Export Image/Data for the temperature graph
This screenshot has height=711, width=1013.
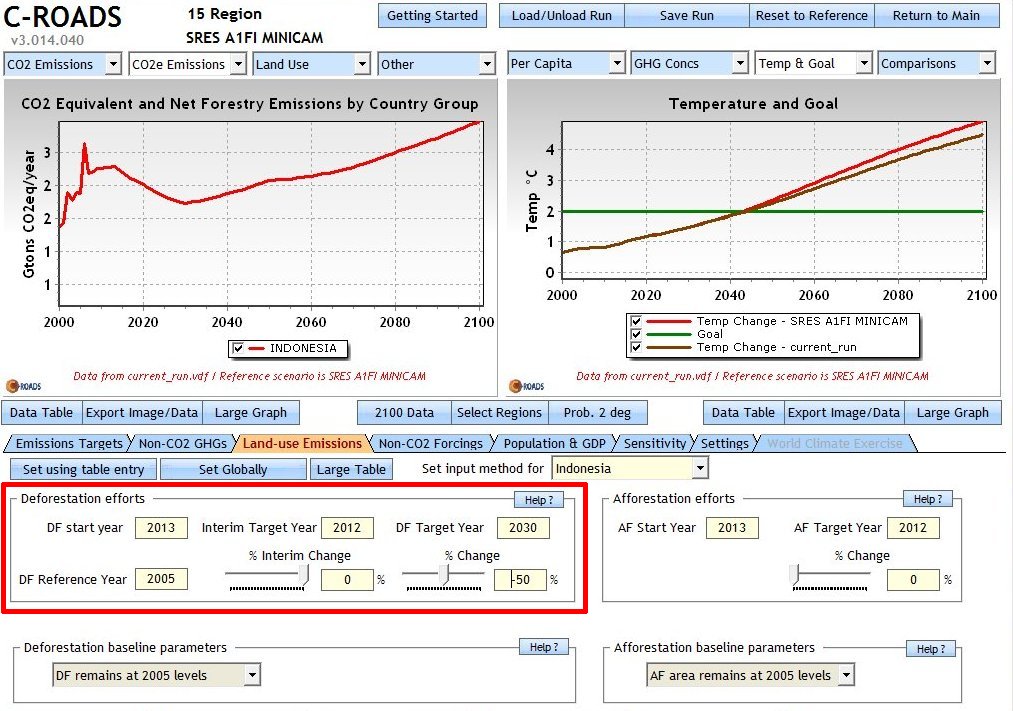[x=844, y=413]
